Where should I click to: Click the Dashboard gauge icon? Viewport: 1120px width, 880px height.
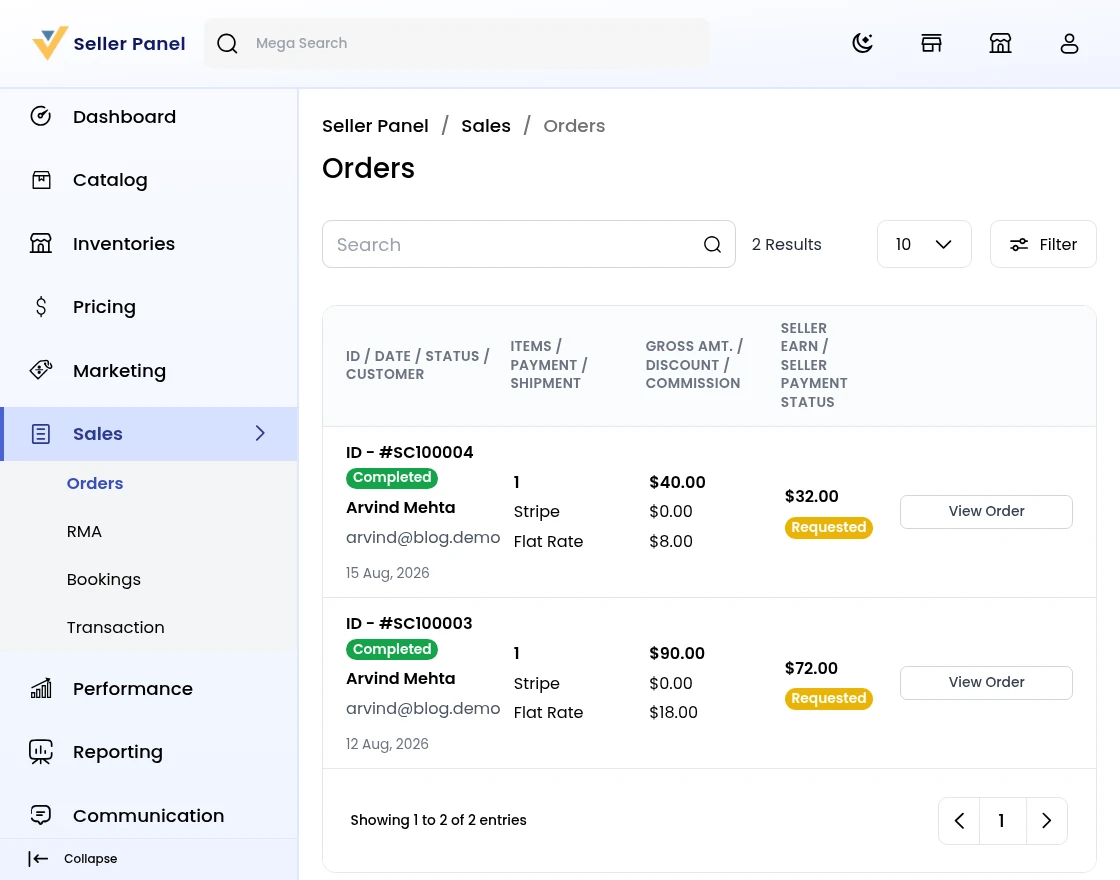[x=41, y=116]
